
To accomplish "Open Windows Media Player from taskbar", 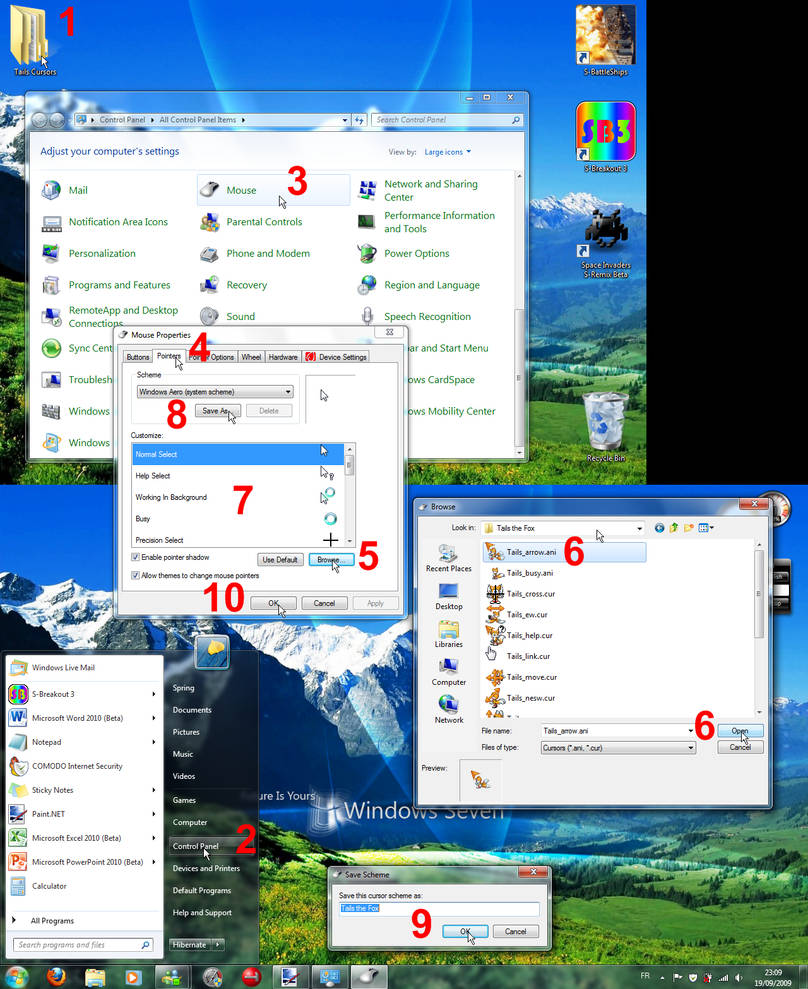I will (x=133, y=977).
